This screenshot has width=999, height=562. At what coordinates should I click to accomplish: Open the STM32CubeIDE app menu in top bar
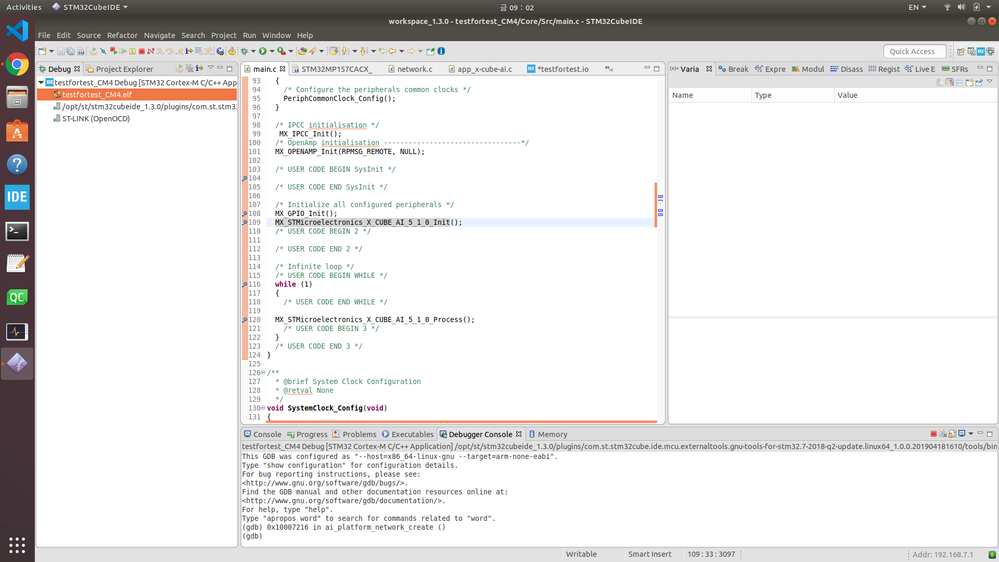pyautogui.click(x=90, y=7)
